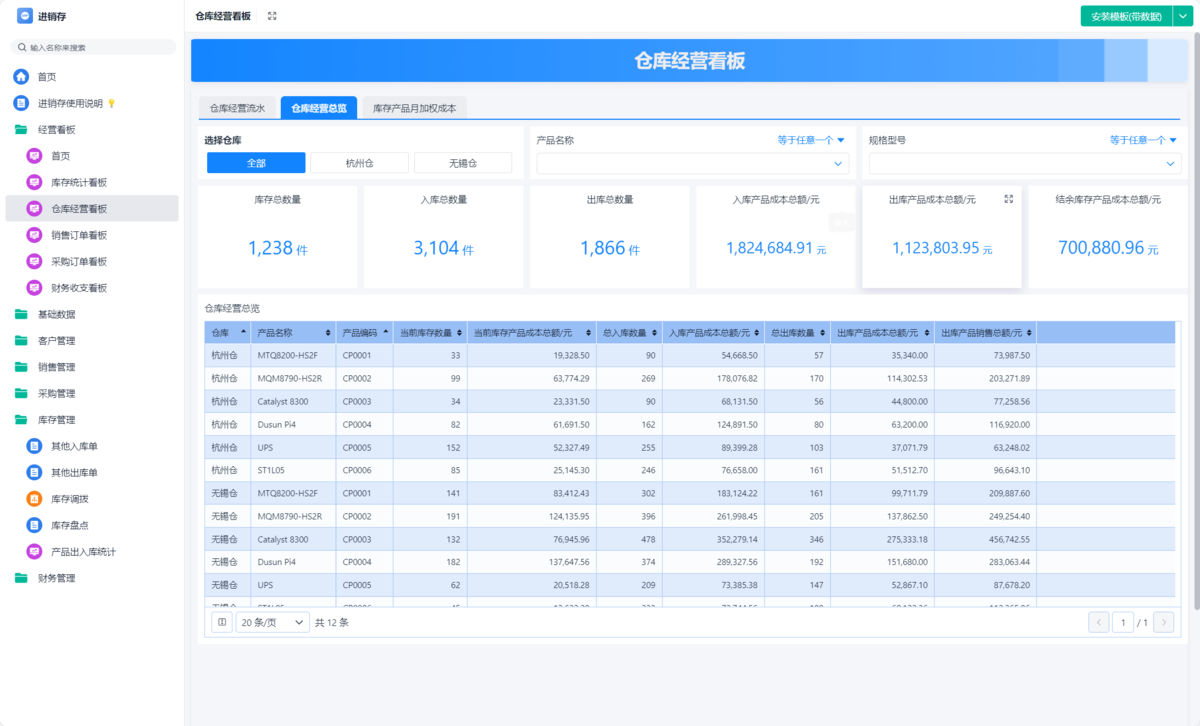Select 全部 warehouse filter
Image resolution: width=1200 pixels, height=726 pixels.
tap(256, 163)
